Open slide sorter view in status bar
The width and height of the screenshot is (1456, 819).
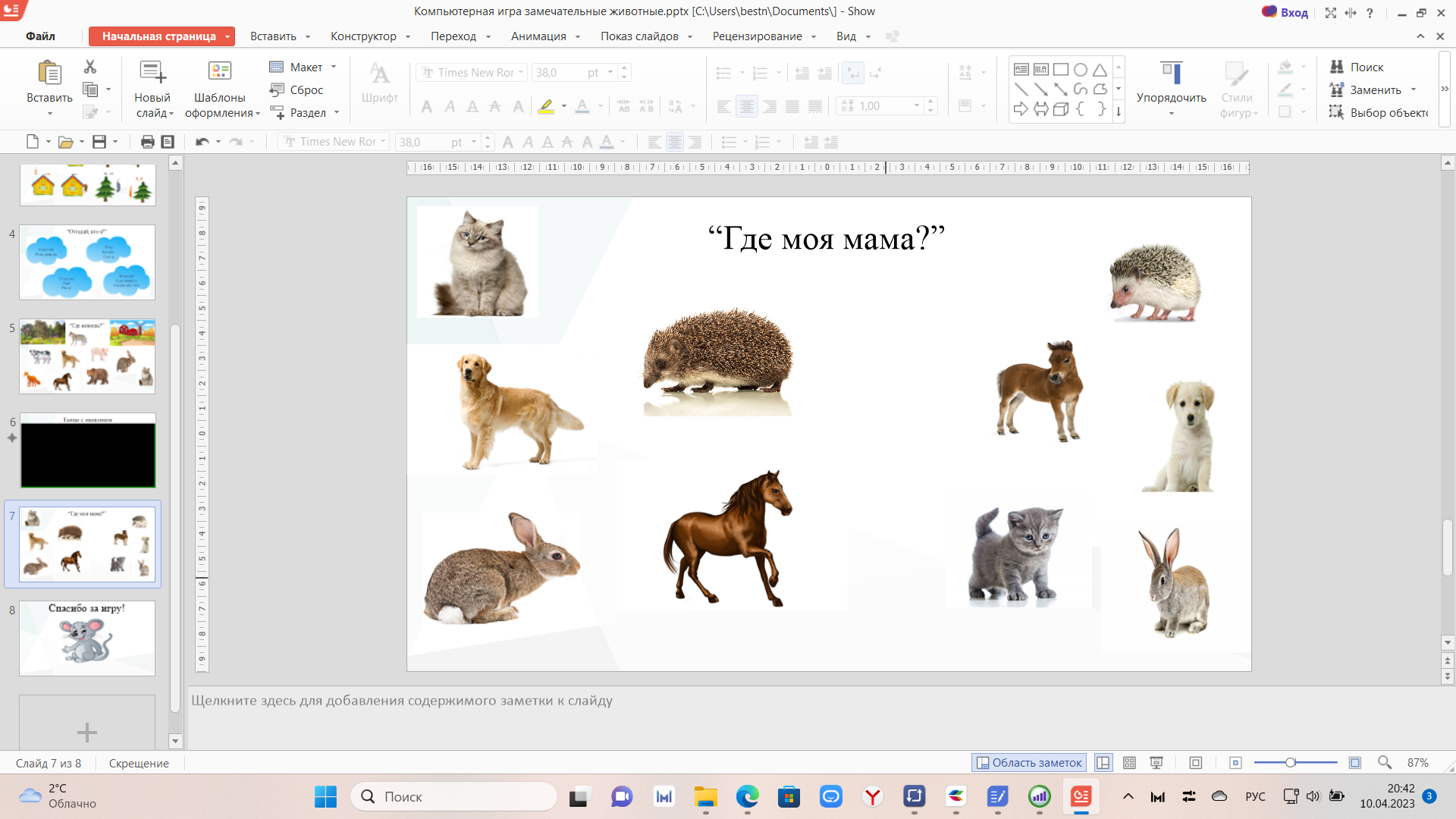1129,763
